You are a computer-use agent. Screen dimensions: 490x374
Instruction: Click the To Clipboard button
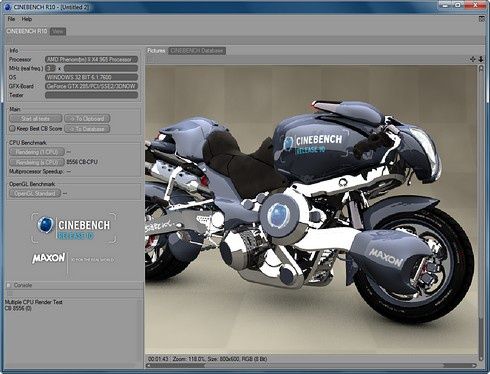click(x=87, y=119)
